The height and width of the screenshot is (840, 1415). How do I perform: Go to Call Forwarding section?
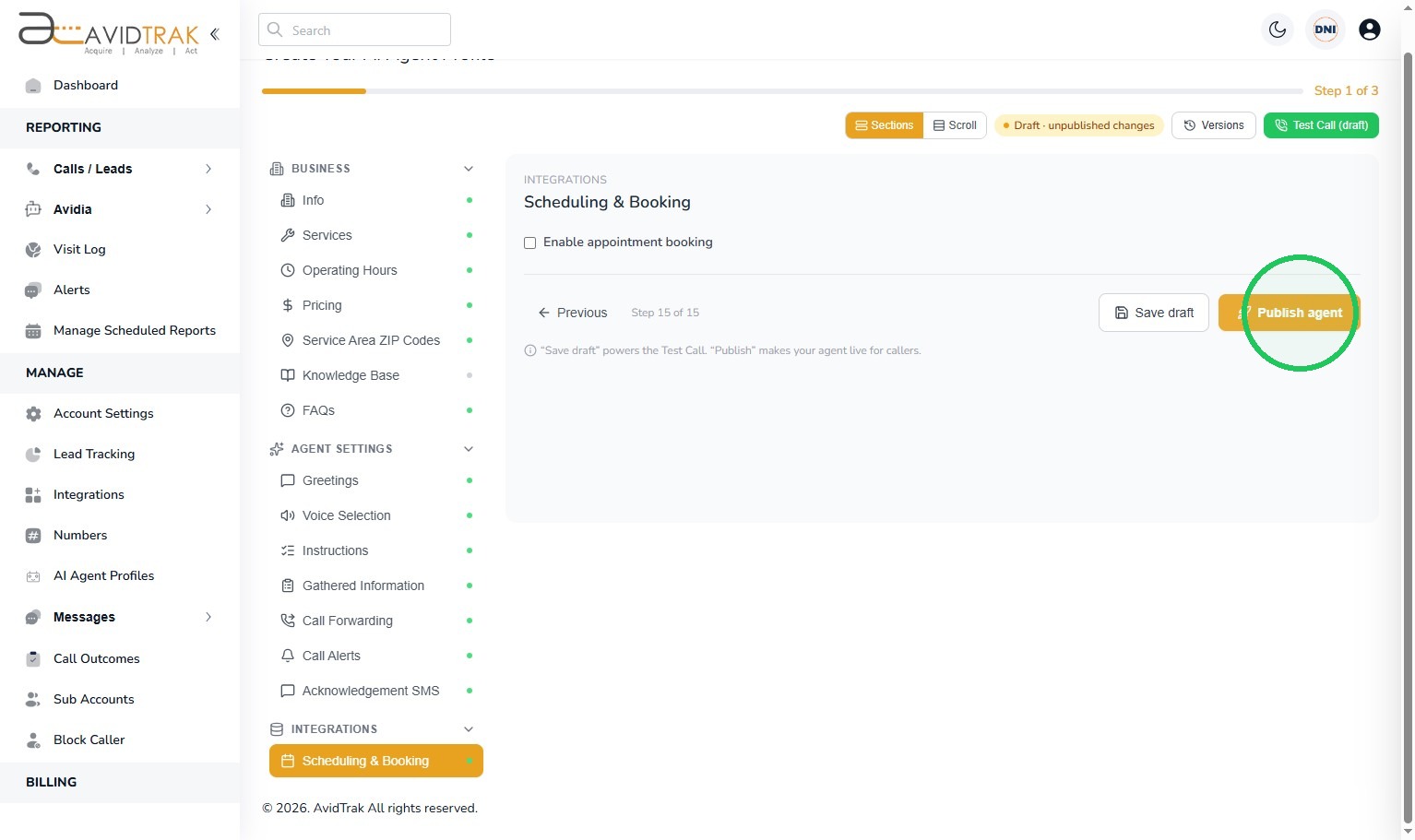pos(376,621)
